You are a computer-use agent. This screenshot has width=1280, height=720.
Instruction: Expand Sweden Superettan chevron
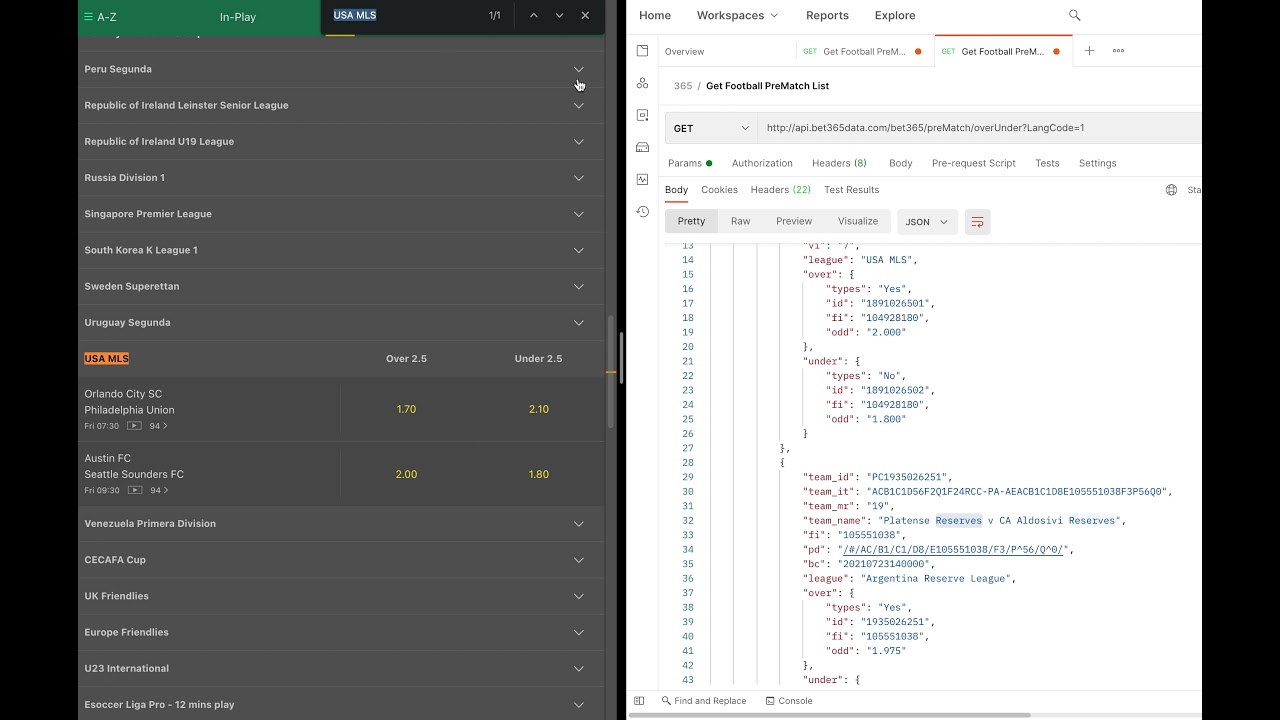pos(578,286)
